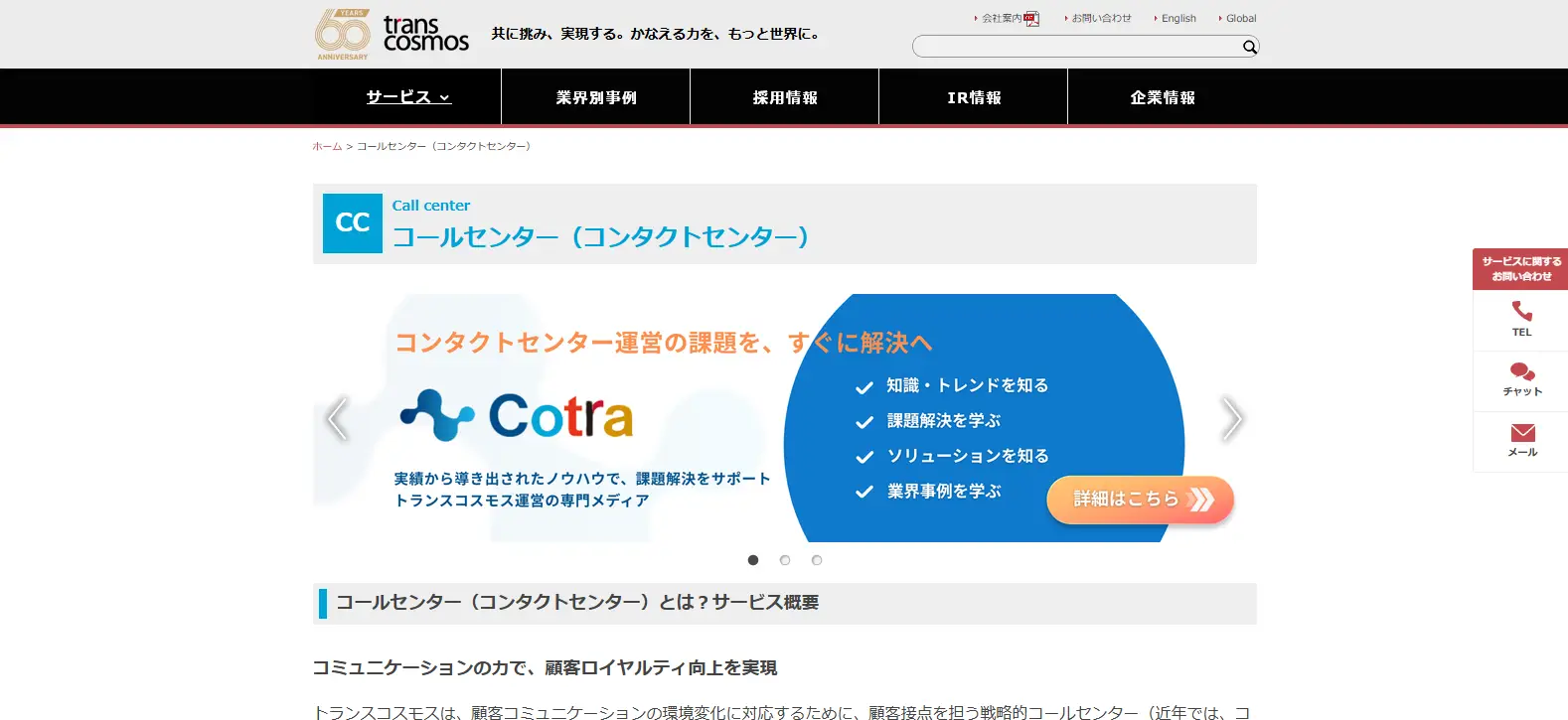Open the 業界別事例 menu
Screen dimensions: 1568x720
596,97
